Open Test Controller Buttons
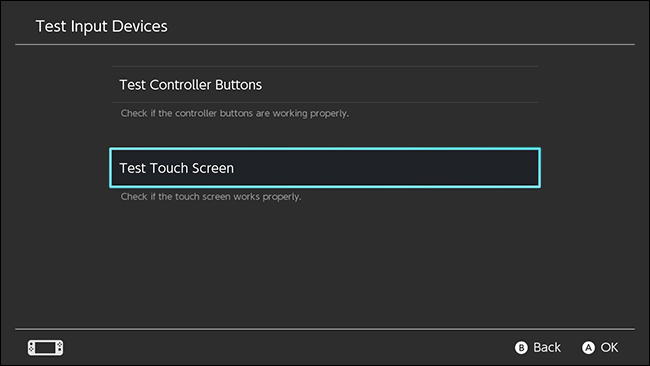The width and height of the screenshot is (650, 366). point(325,85)
